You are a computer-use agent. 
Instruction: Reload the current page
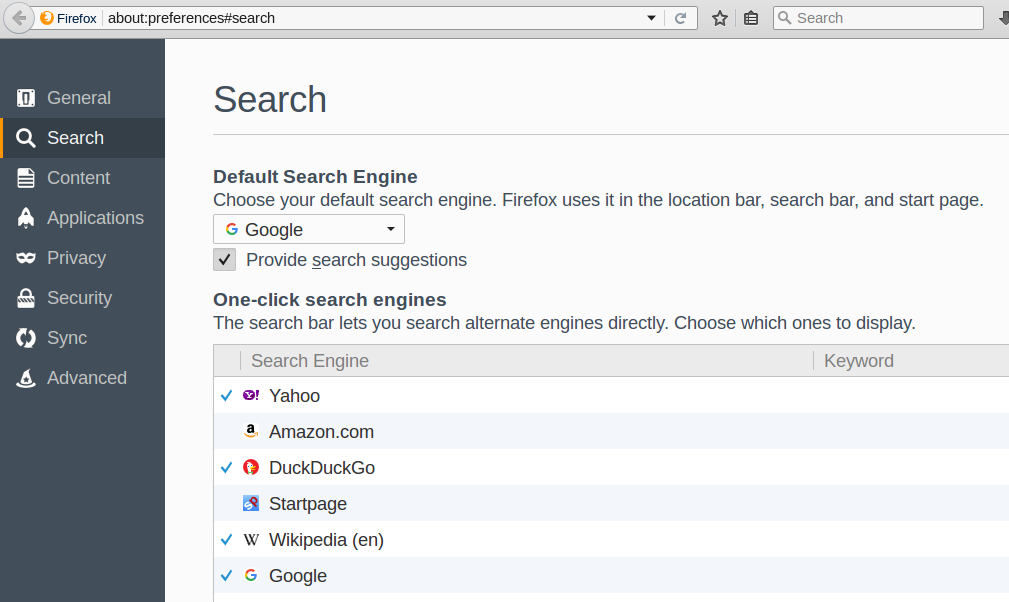click(x=680, y=18)
